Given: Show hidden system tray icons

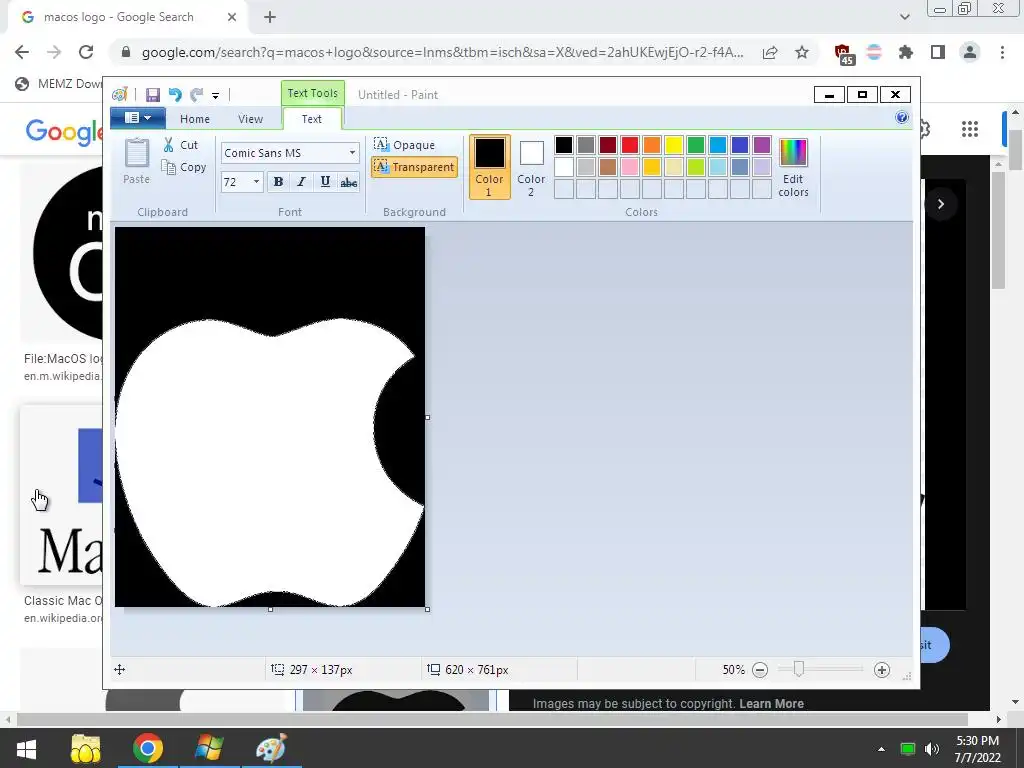Looking at the screenshot, I should (882, 749).
